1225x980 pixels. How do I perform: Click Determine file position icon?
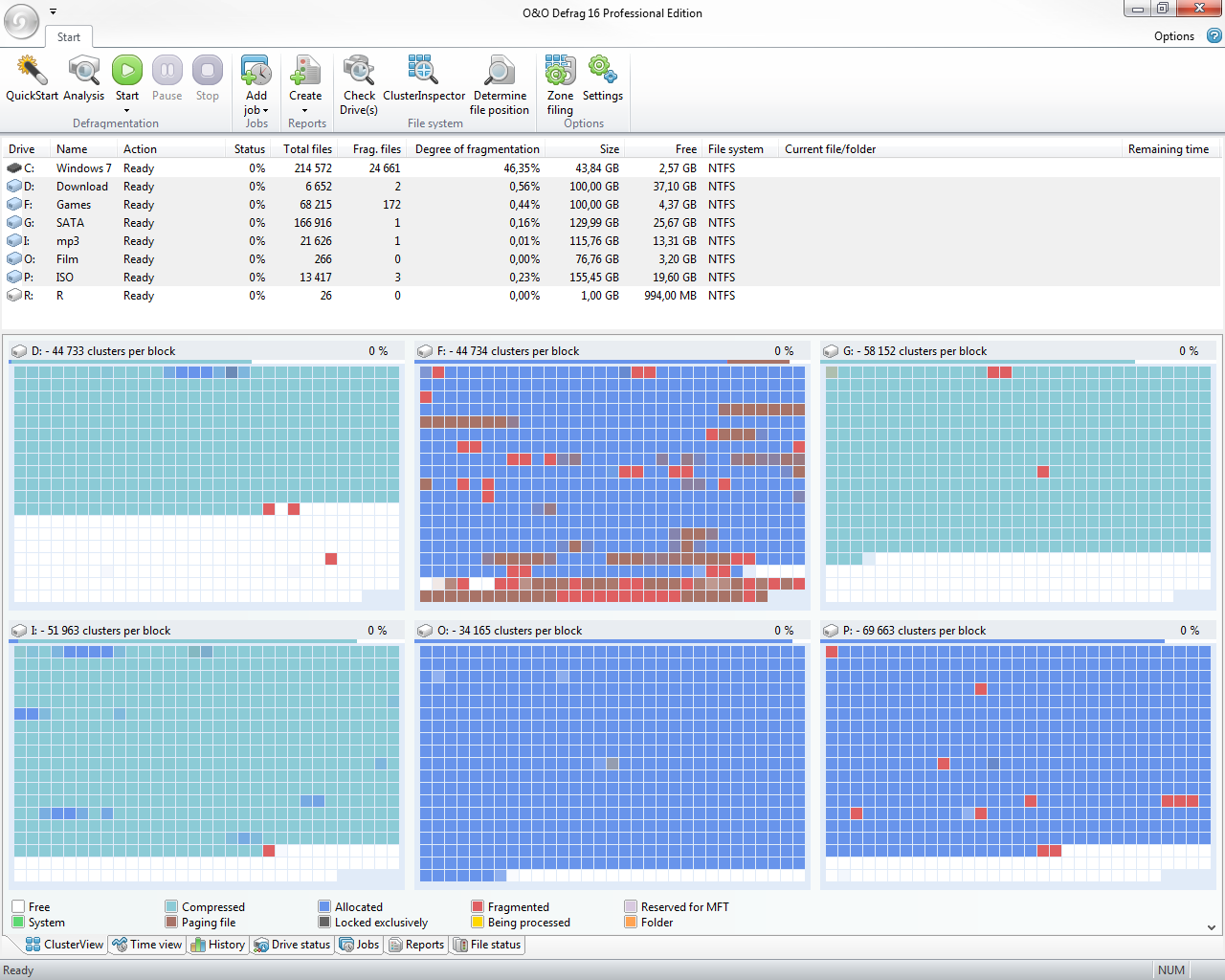point(500,71)
